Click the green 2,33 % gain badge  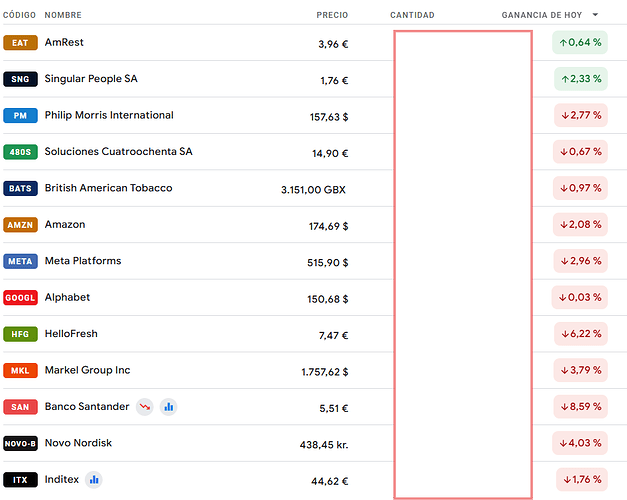click(581, 79)
